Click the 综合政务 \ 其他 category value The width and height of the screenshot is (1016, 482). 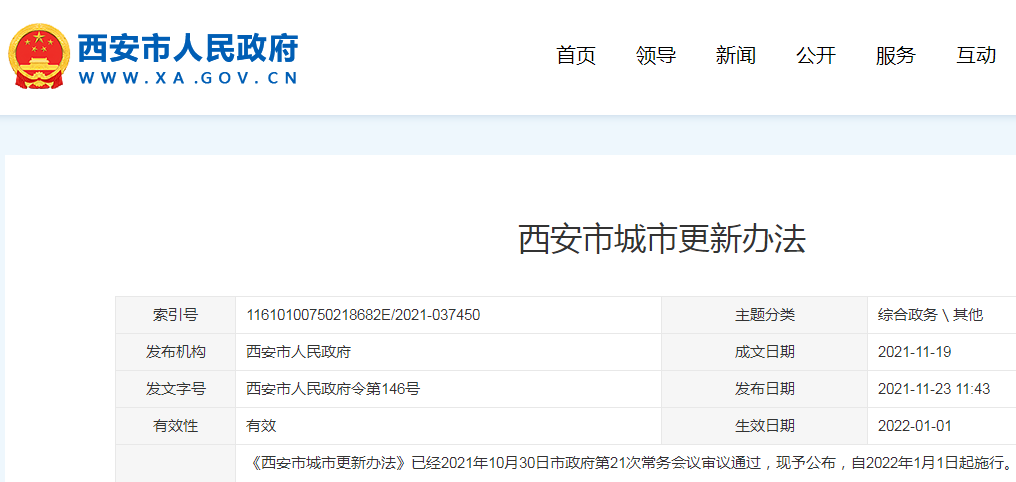tap(930, 316)
